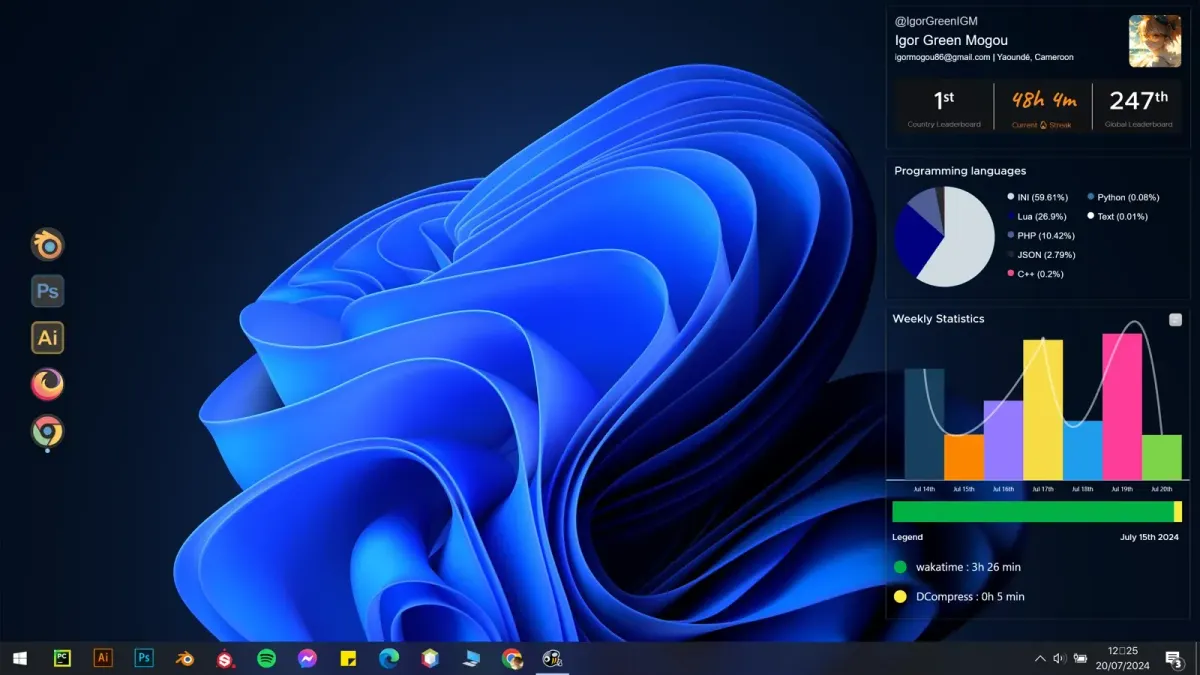Click the volume icon in system tray
This screenshot has height=675, width=1200.
tap(1060, 658)
